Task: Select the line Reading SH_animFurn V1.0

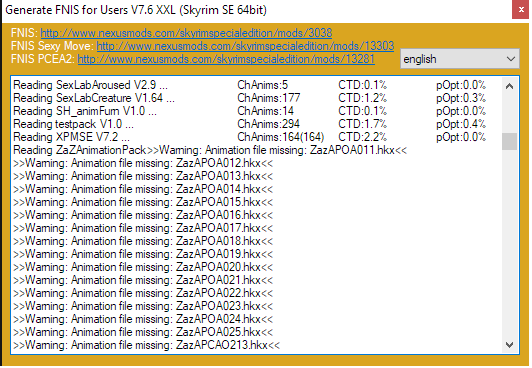Action: (85, 111)
